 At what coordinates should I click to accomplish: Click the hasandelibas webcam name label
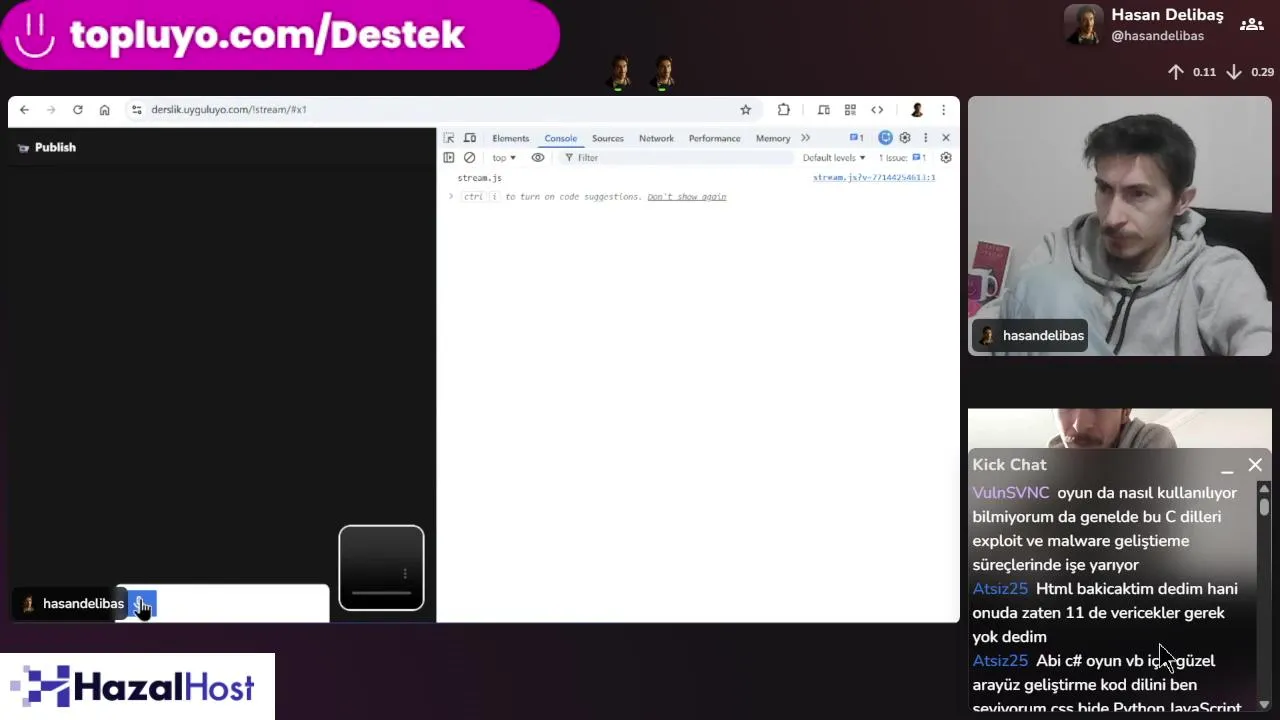pyautogui.click(x=1031, y=336)
